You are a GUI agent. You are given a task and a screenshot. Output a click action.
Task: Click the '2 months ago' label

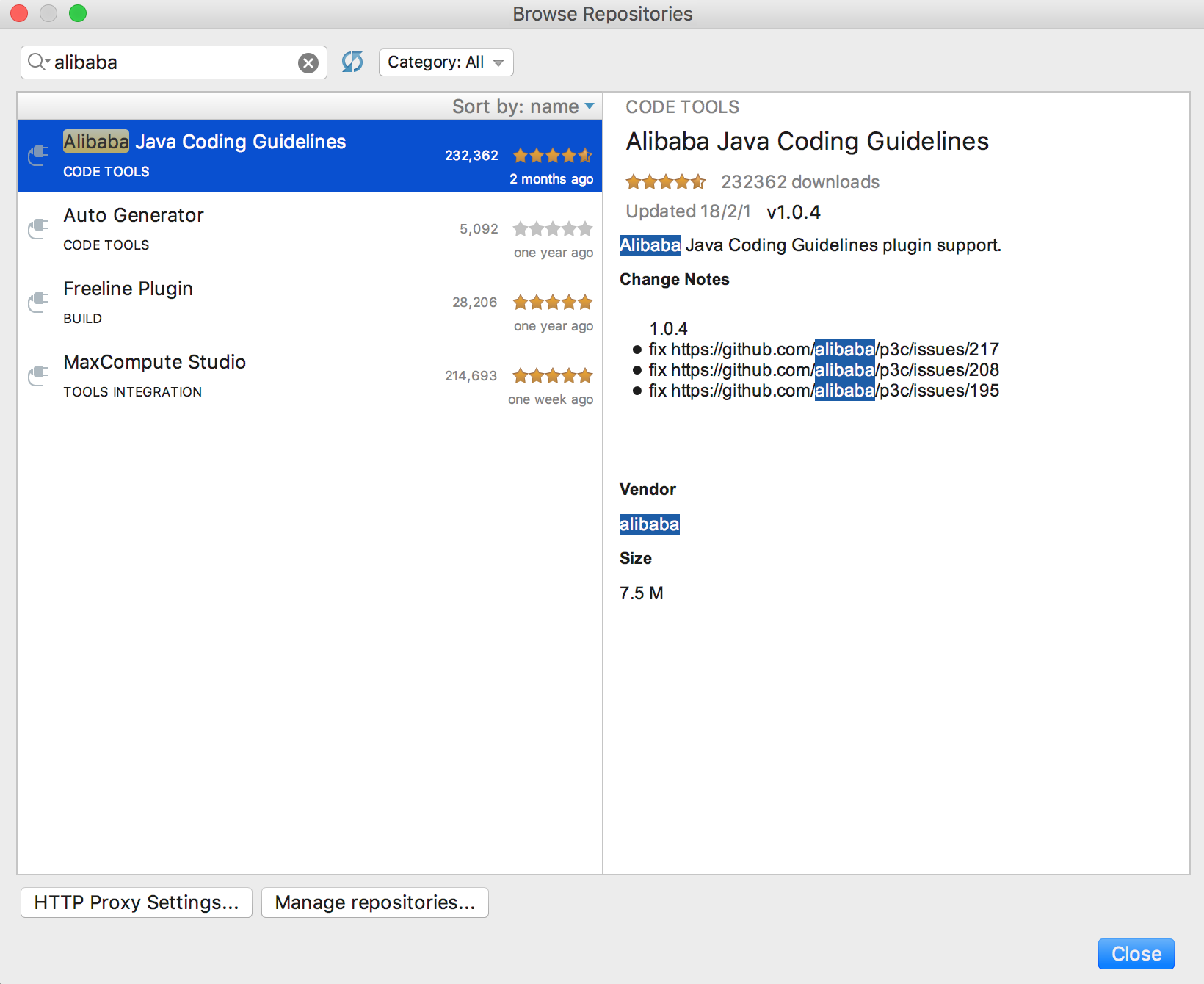pos(551,179)
